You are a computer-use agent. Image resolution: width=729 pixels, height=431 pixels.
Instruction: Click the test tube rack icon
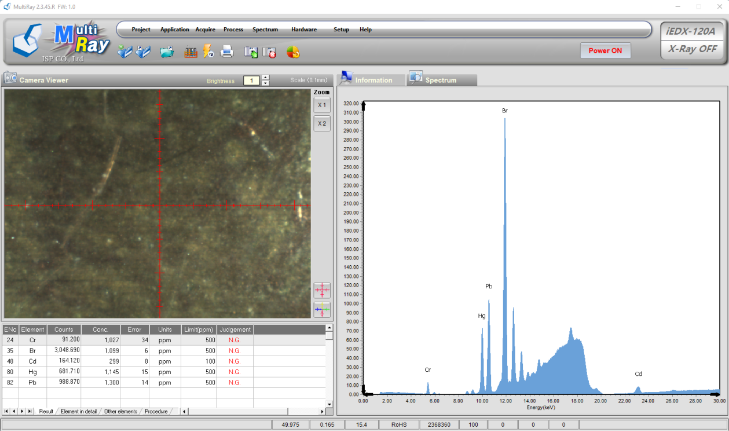coord(191,52)
